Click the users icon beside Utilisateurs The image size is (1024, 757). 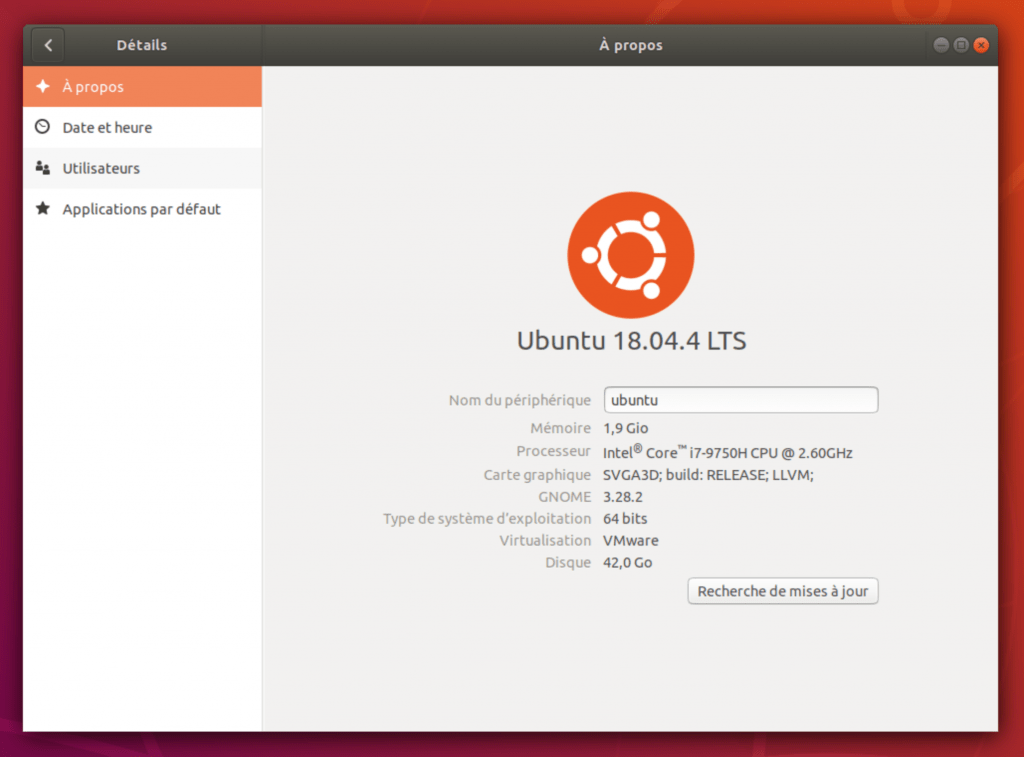[x=42, y=168]
